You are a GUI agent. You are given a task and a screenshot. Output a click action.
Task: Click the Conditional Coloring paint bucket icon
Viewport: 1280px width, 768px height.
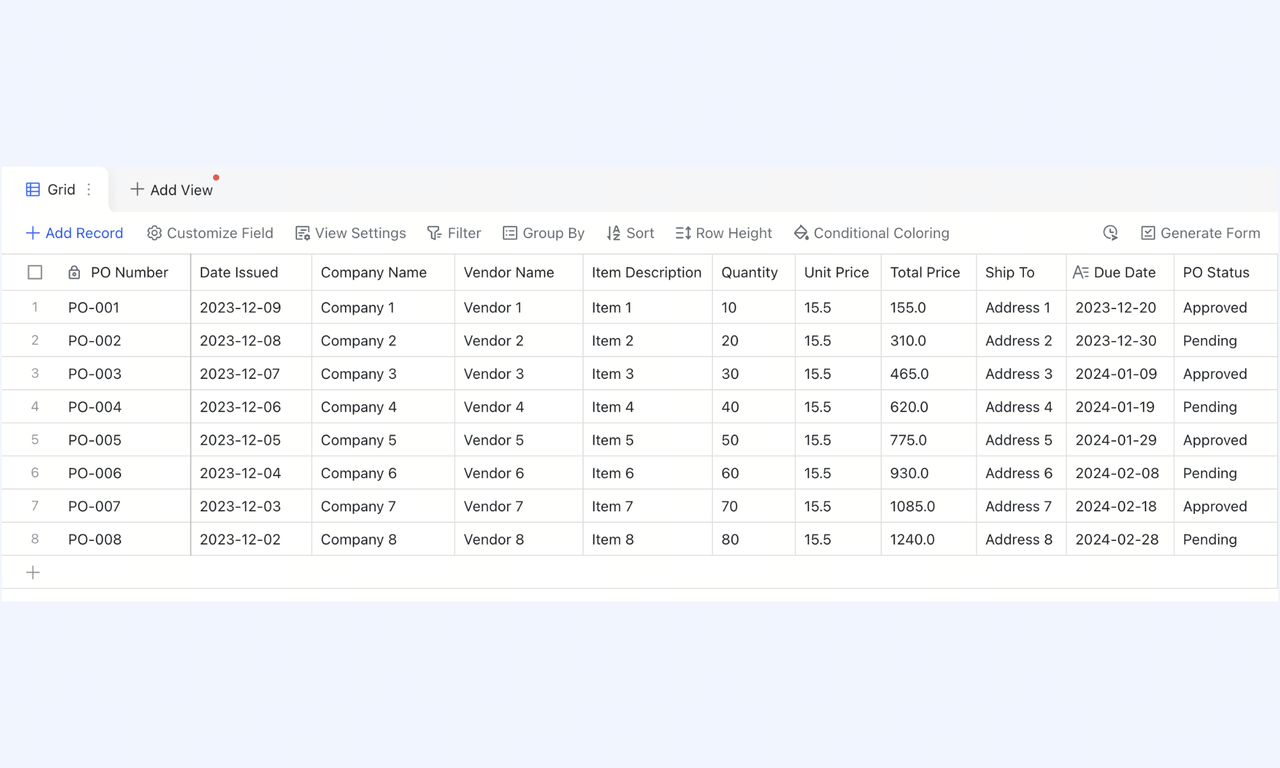click(x=801, y=233)
